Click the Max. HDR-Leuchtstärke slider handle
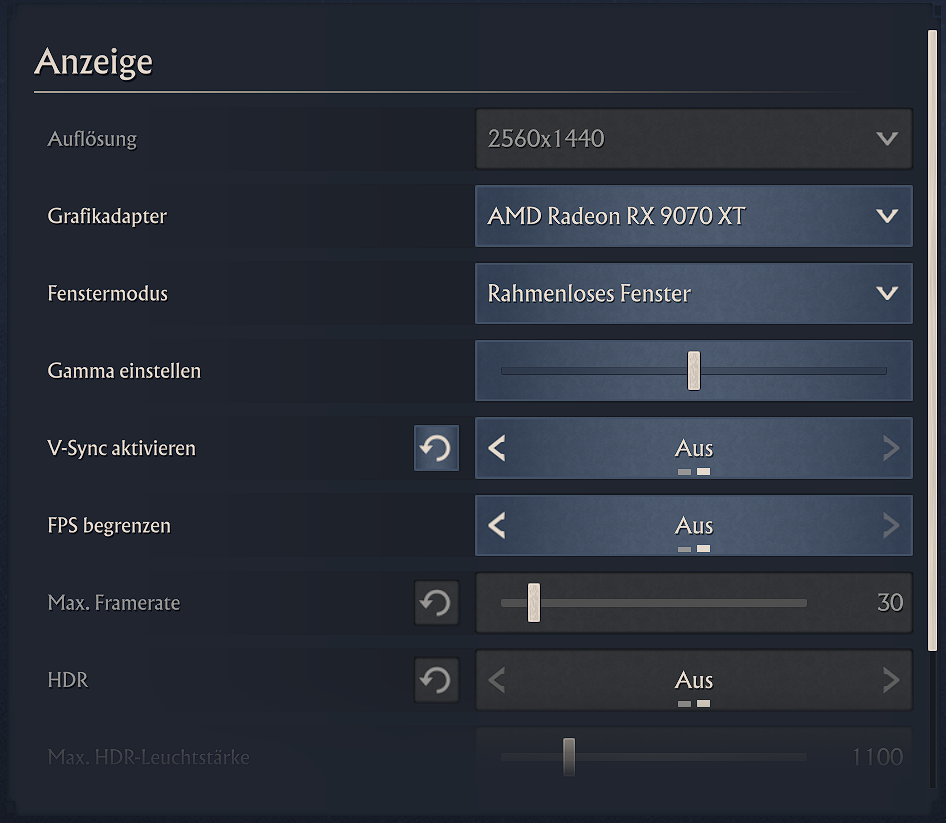The width and height of the screenshot is (946, 823). pyautogui.click(x=569, y=757)
